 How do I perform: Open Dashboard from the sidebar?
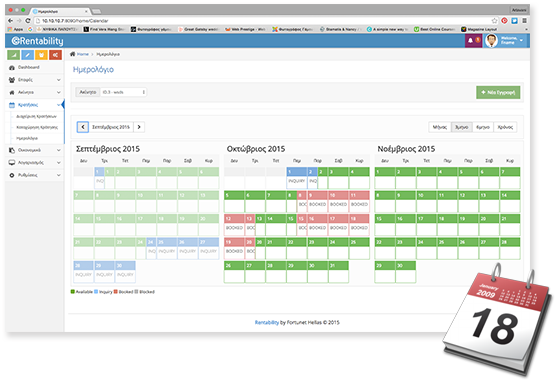click(35, 68)
